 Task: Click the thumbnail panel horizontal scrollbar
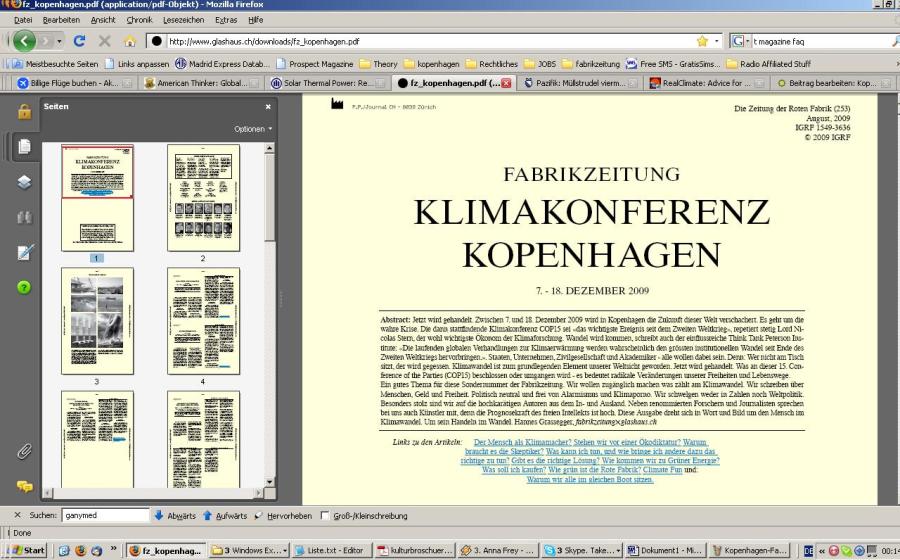pyautogui.click(x=153, y=492)
